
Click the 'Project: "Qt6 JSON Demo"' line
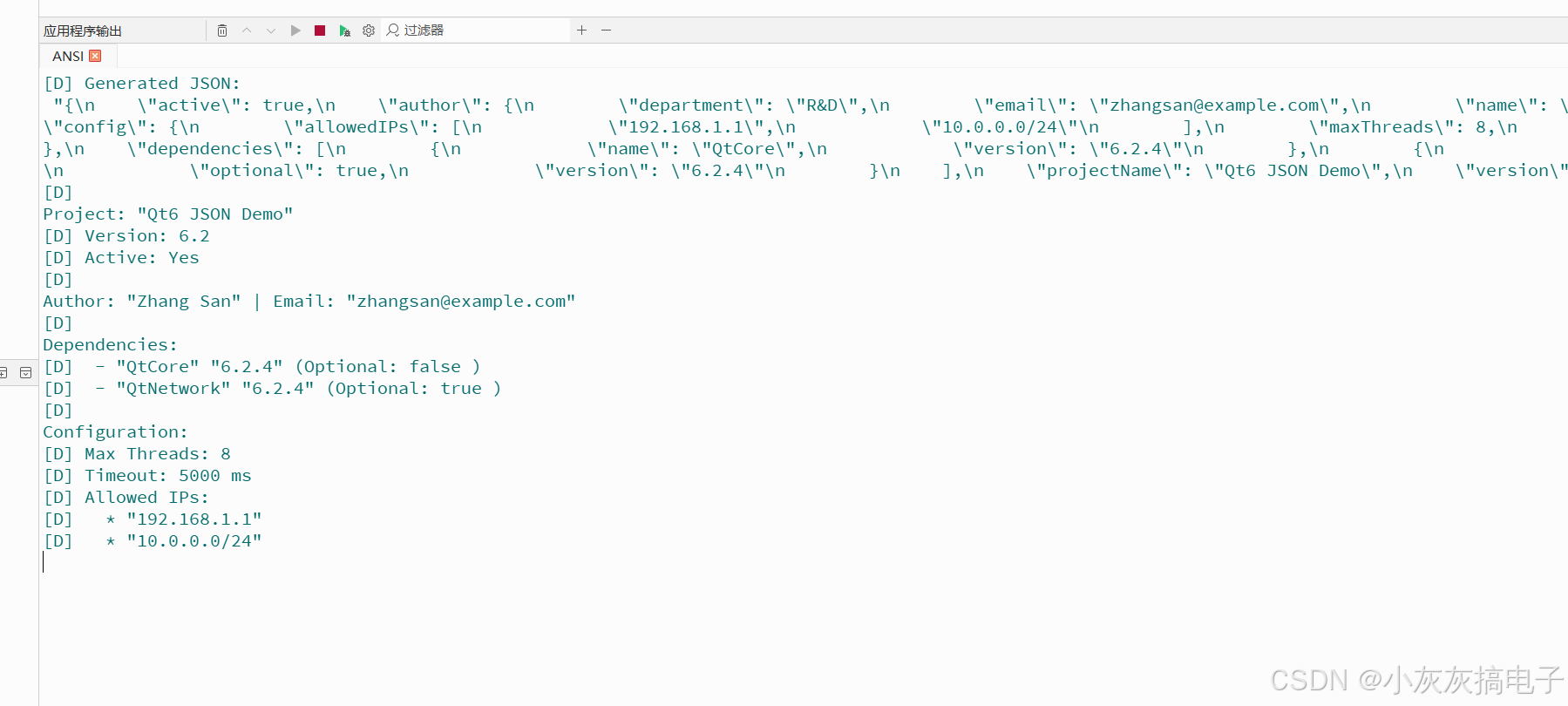tap(168, 214)
